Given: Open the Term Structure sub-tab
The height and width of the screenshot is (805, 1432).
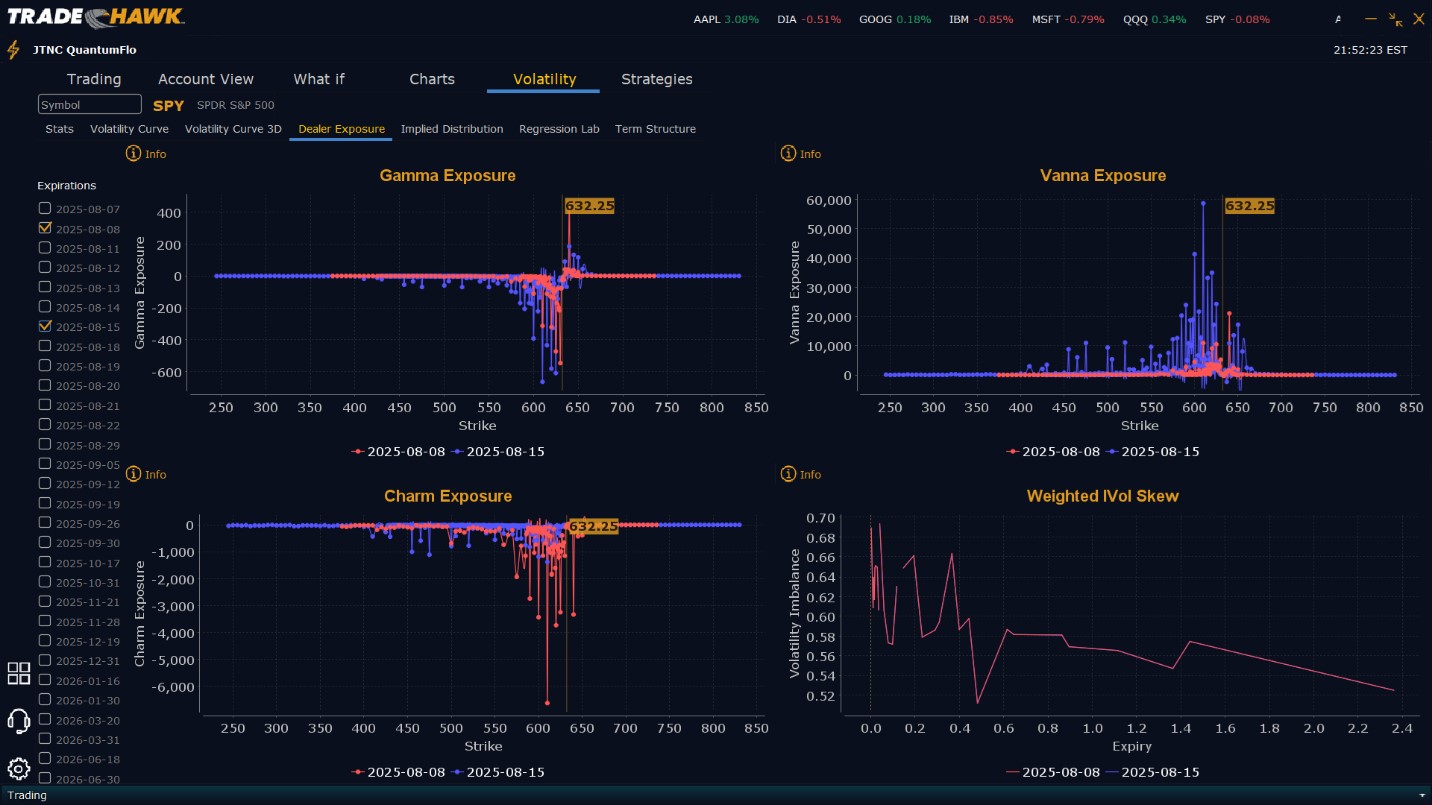Looking at the screenshot, I should 655,129.
